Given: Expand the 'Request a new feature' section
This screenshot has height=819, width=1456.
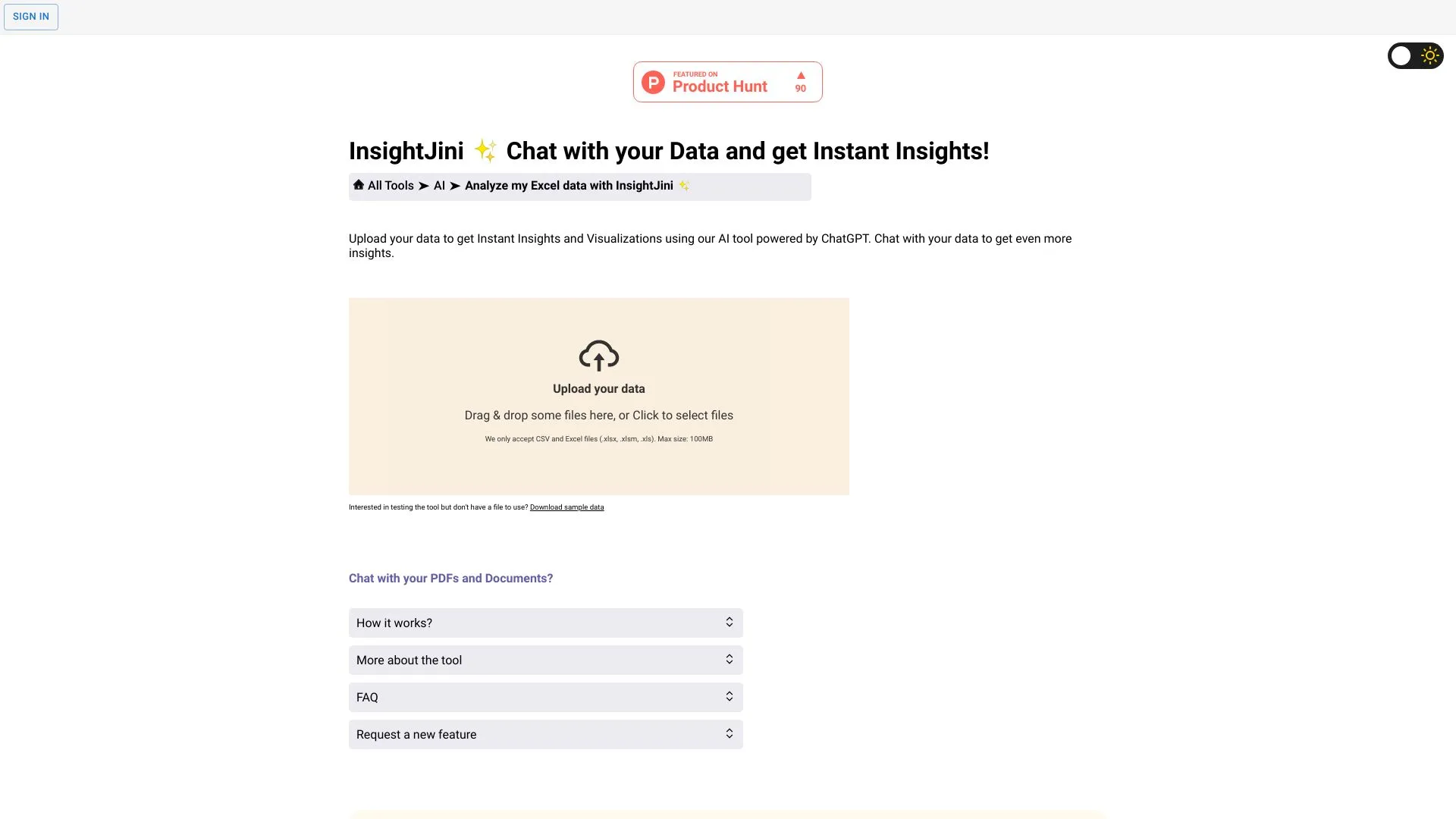Looking at the screenshot, I should (x=545, y=733).
